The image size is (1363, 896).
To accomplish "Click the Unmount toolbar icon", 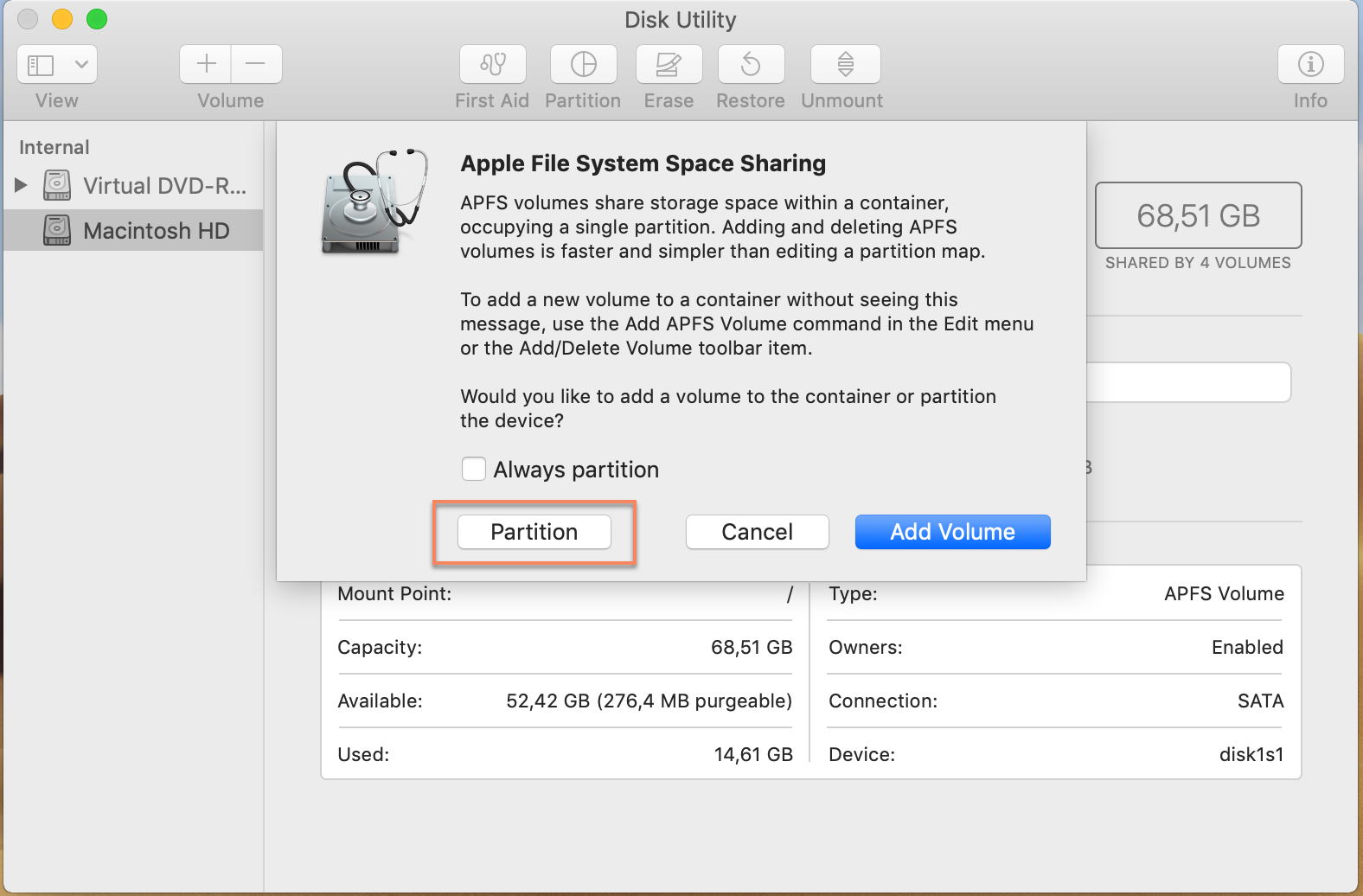I will pyautogui.click(x=846, y=64).
